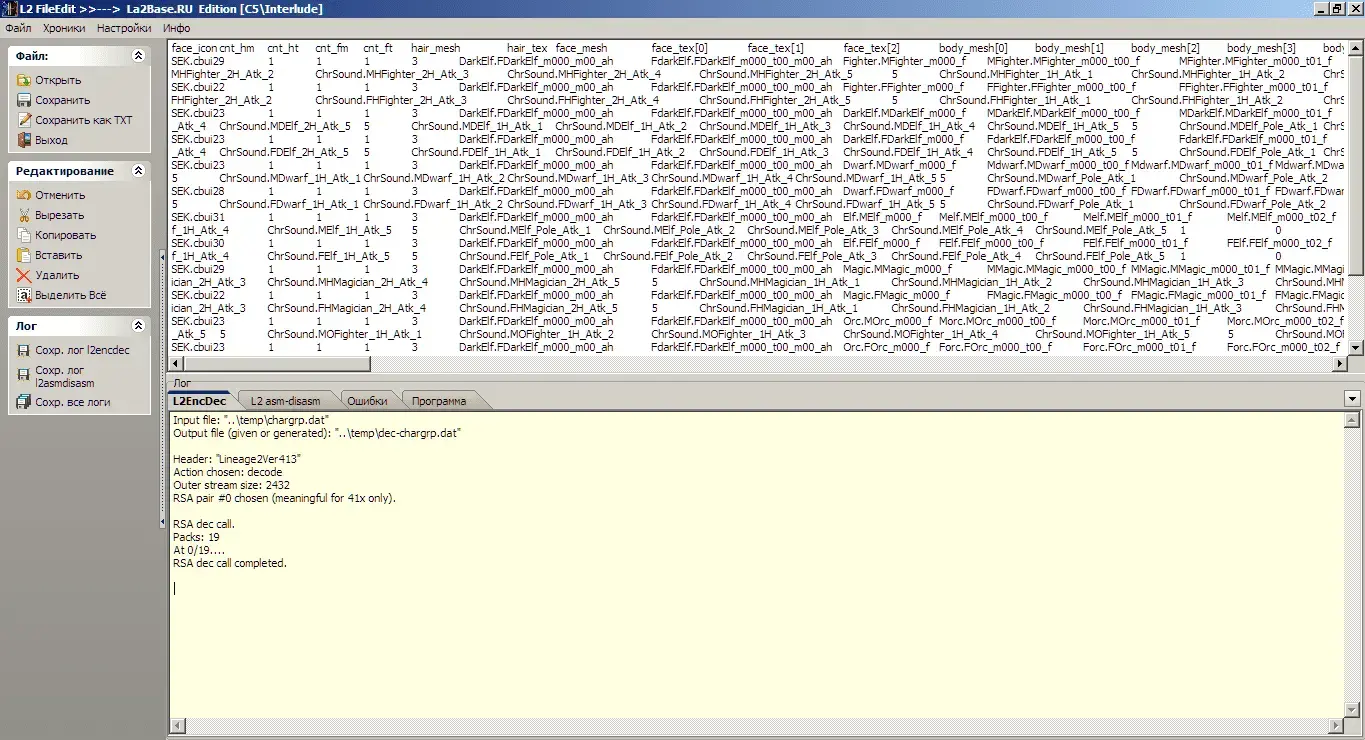1365x740 pixels.
Task: Click the Отменить undo icon
Action: tap(24, 195)
